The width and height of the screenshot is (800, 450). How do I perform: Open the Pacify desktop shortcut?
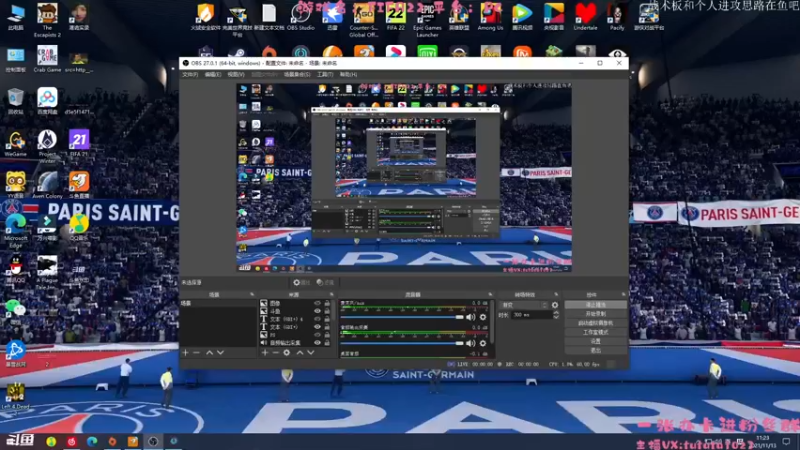[x=617, y=17]
